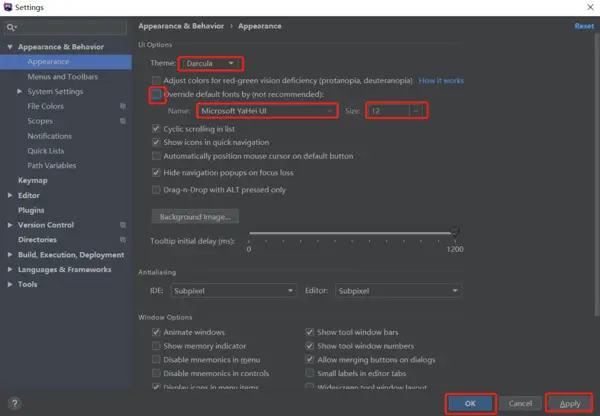
Task: Check Disable mnemonics in controls
Action: tap(156, 373)
